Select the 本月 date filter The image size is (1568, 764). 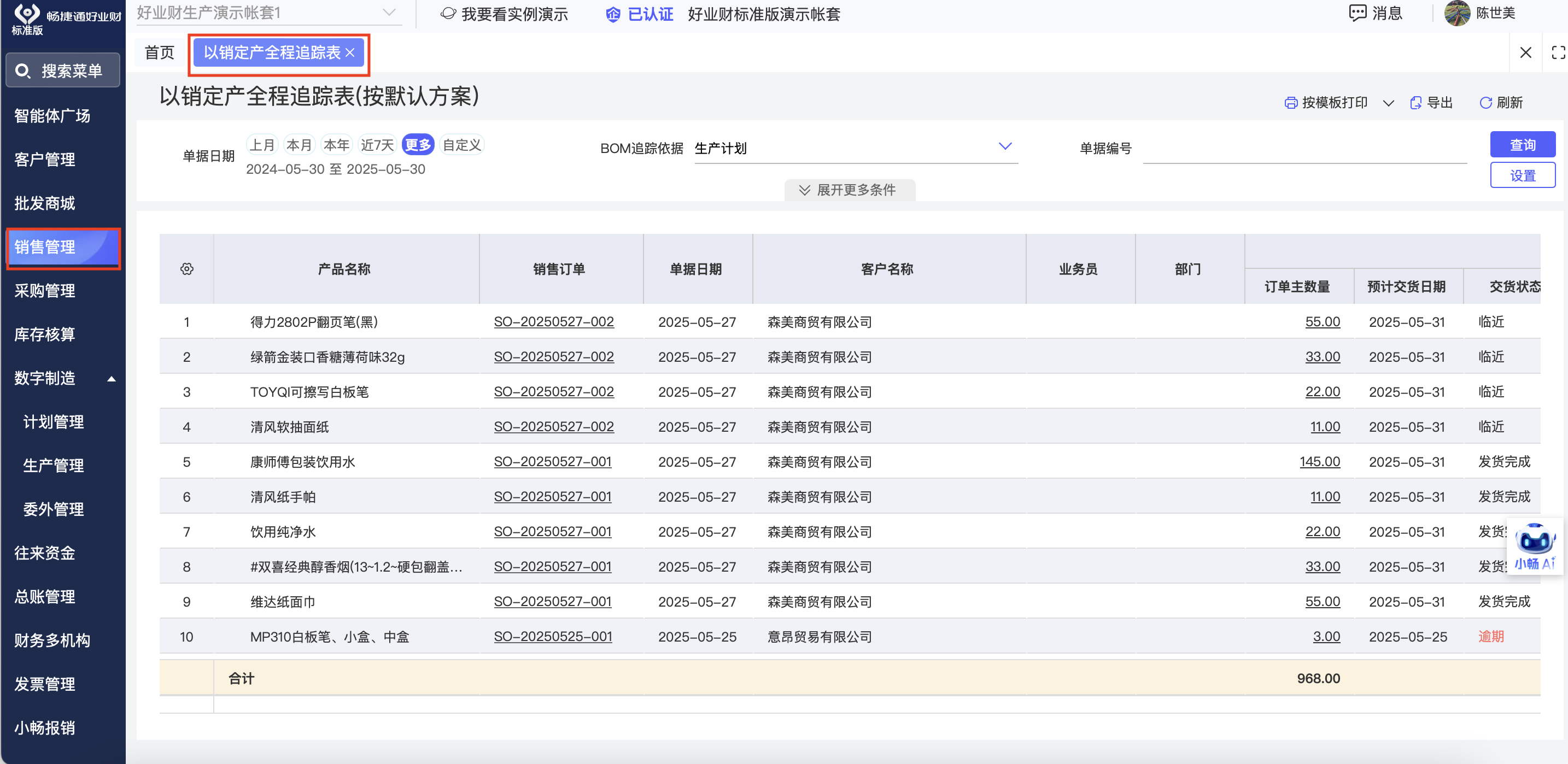(299, 145)
